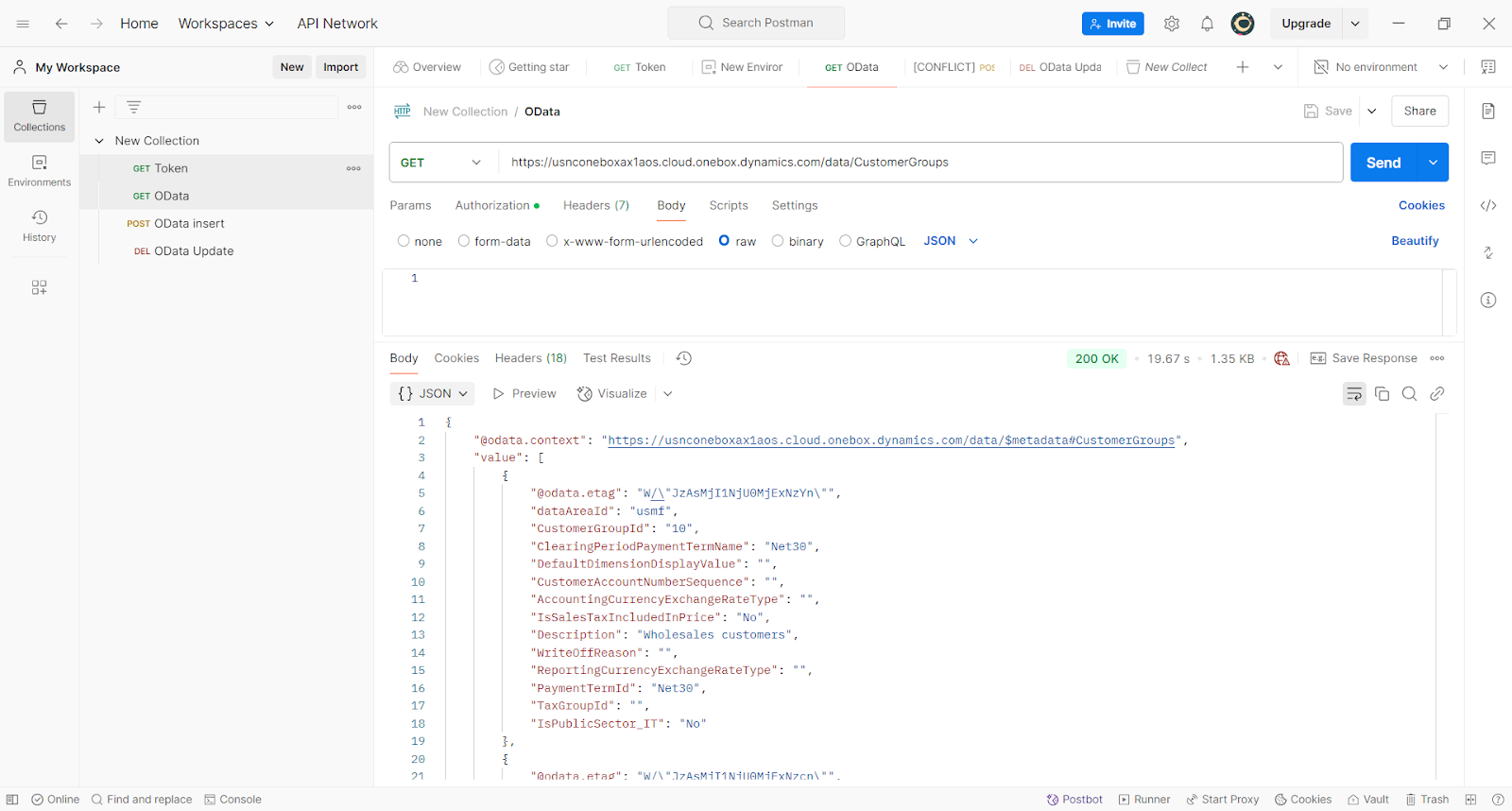Switch to the Params tab
Viewport: 1512px width, 811px height.
(x=410, y=205)
